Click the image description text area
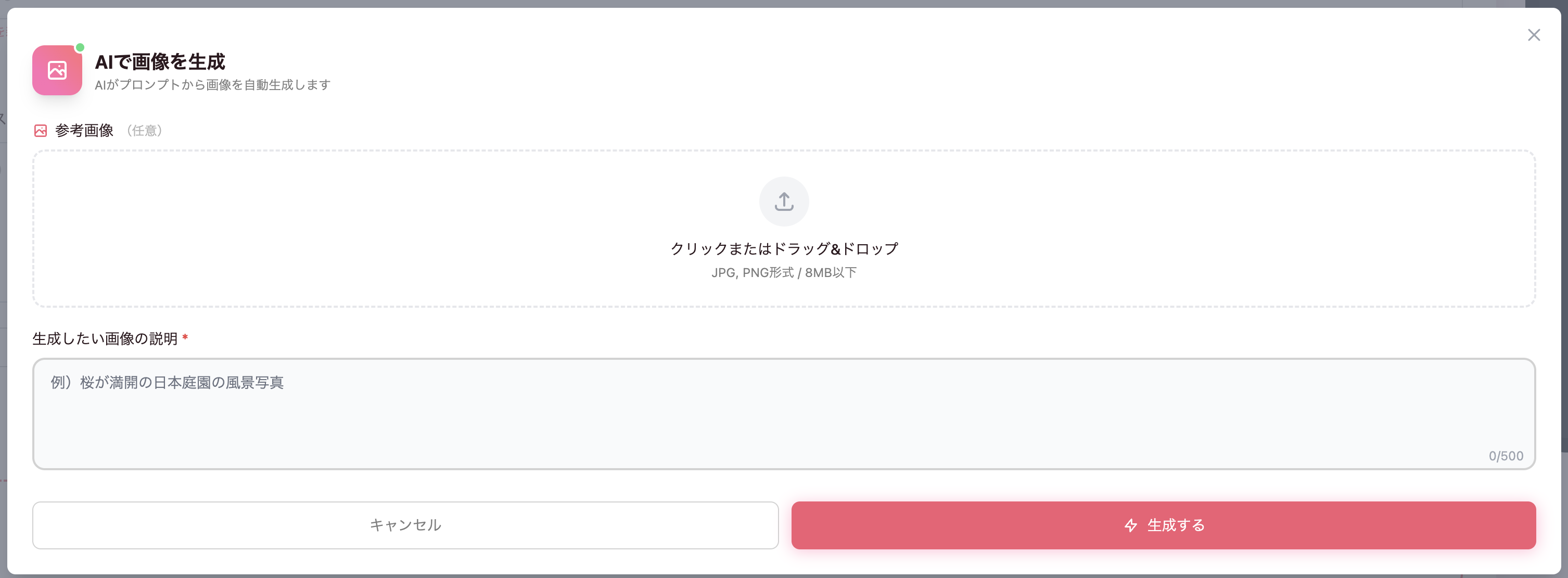The width and height of the screenshot is (1568, 578). (x=784, y=414)
